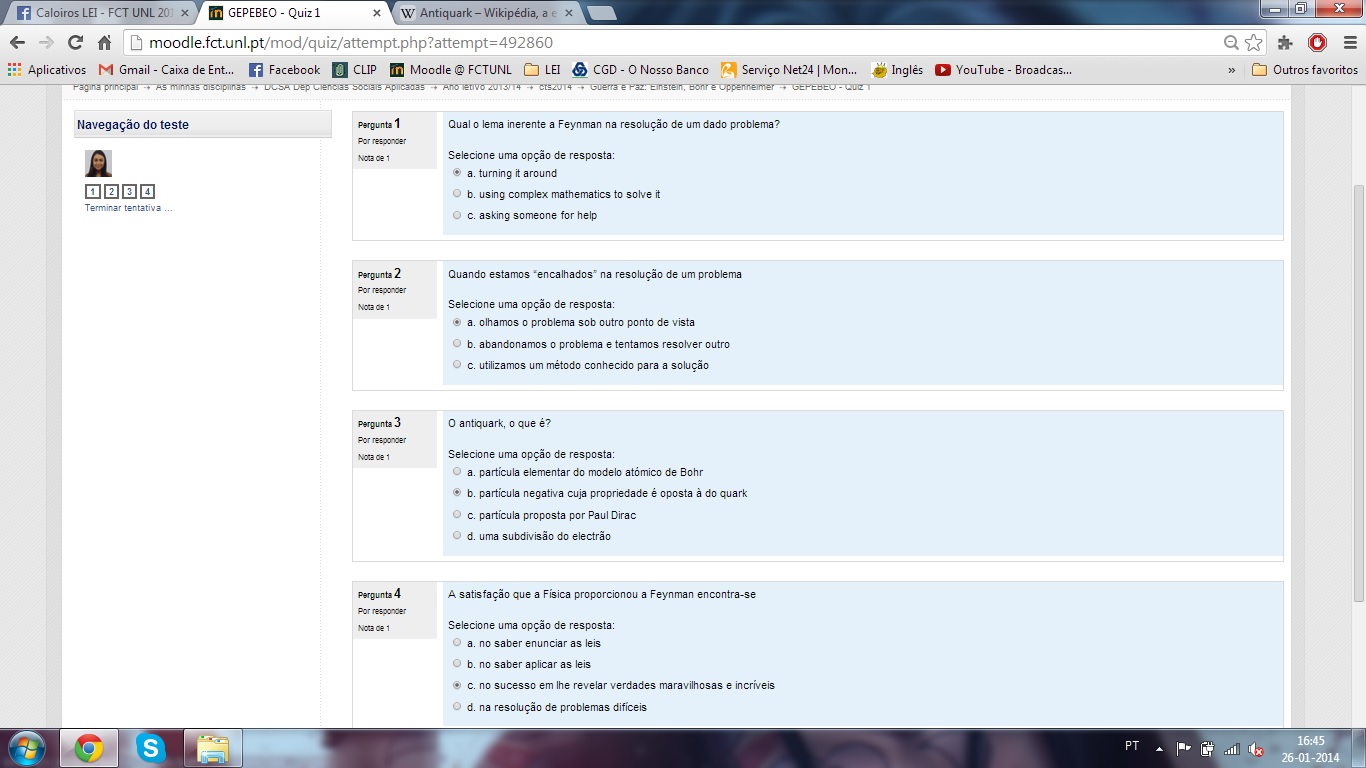Expand hidden bookmarks overflow chevron
This screenshot has height=768, width=1366.
(x=1231, y=70)
